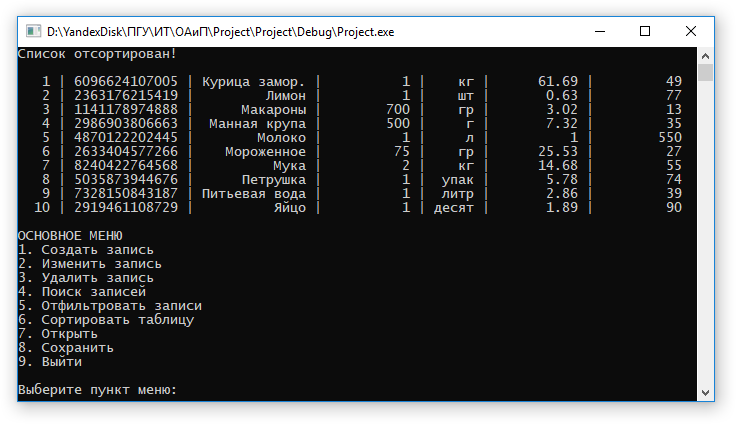Image resolution: width=736 pixels, height=424 pixels.
Task: Click product name 'Петрушка'
Action: click(x=274, y=180)
